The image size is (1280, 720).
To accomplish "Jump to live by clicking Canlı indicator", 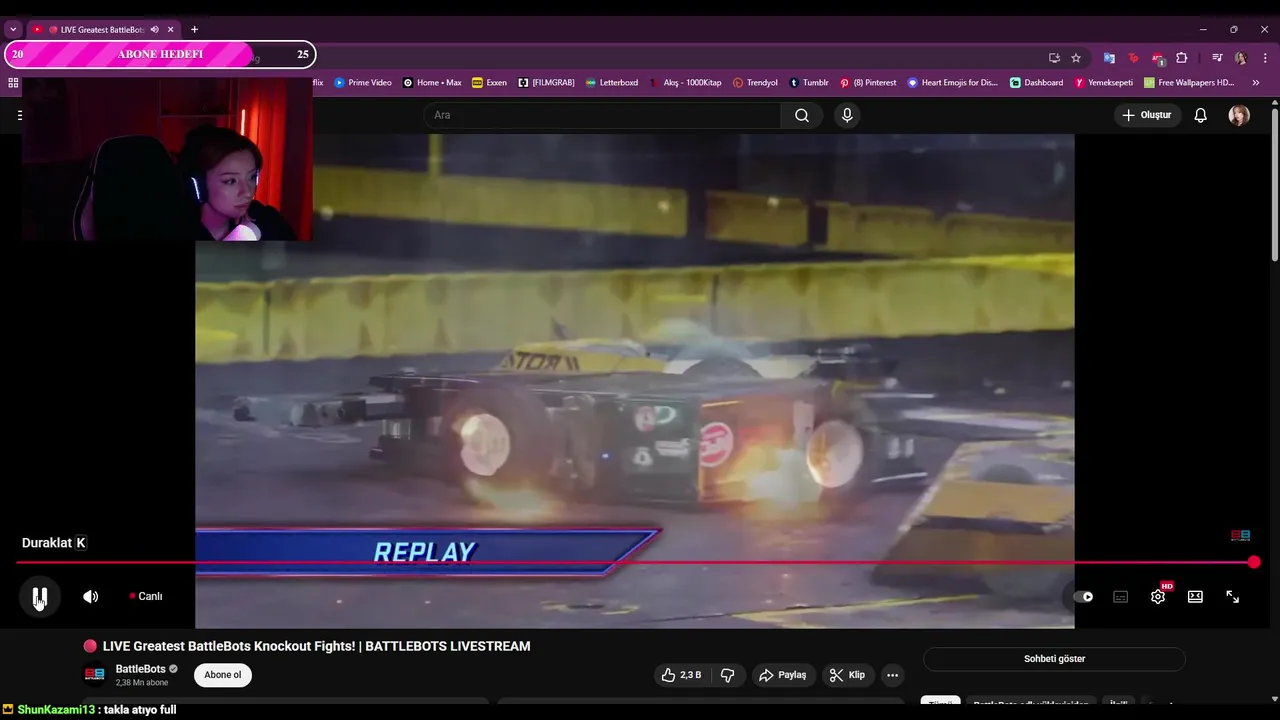I will pos(146,596).
